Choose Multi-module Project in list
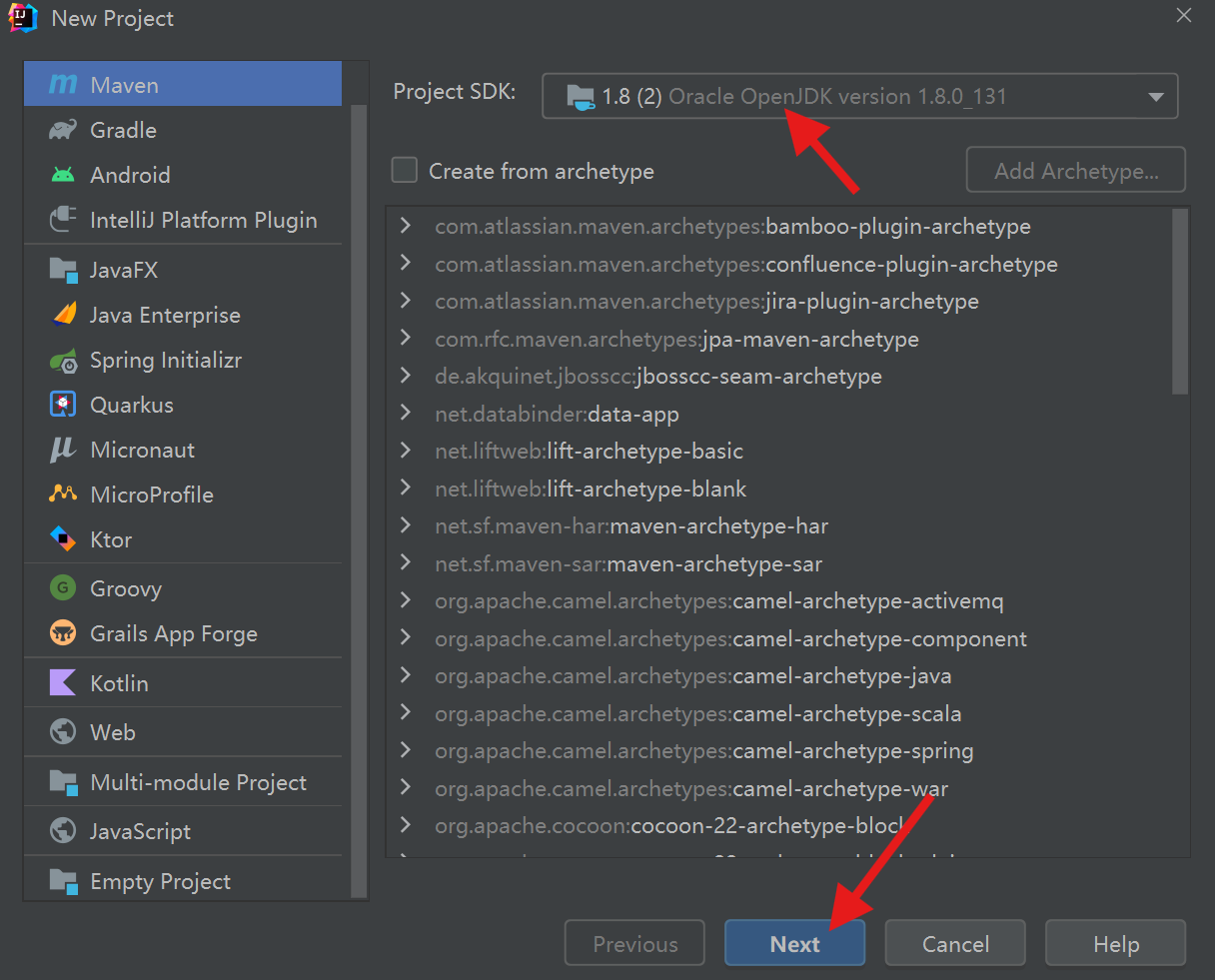Viewport: 1215px width, 980px height. click(198, 782)
